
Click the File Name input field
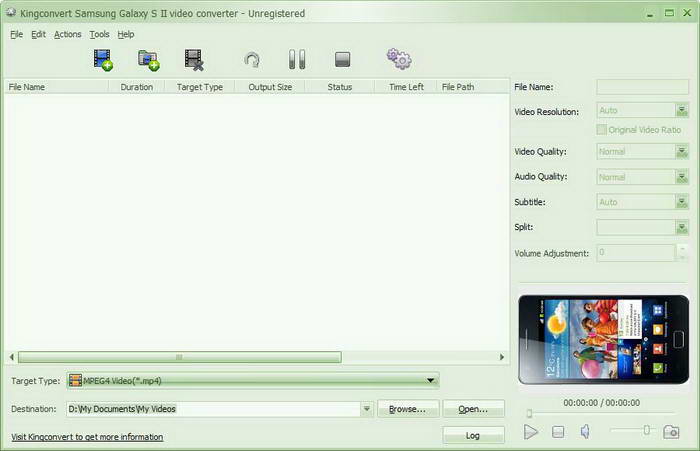642,87
